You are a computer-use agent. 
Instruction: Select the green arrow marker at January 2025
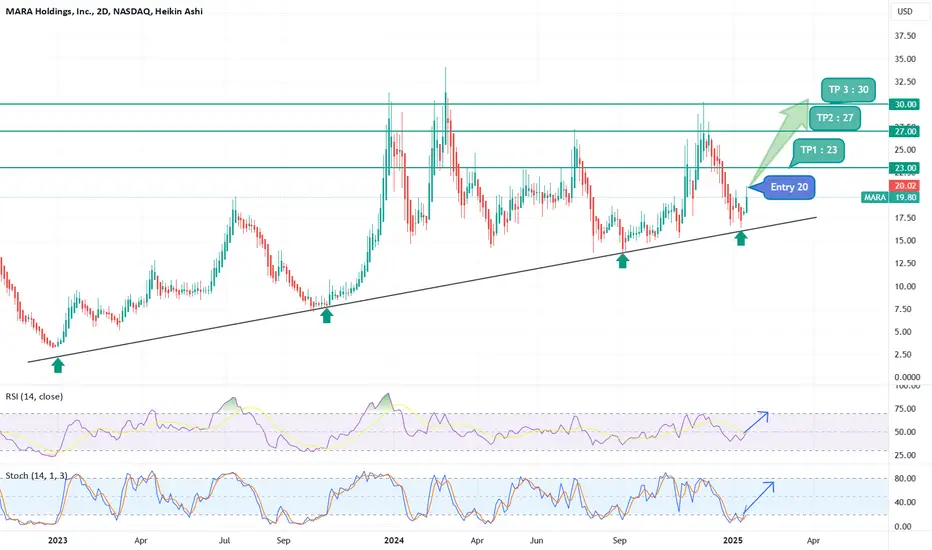tap(741, 238)
